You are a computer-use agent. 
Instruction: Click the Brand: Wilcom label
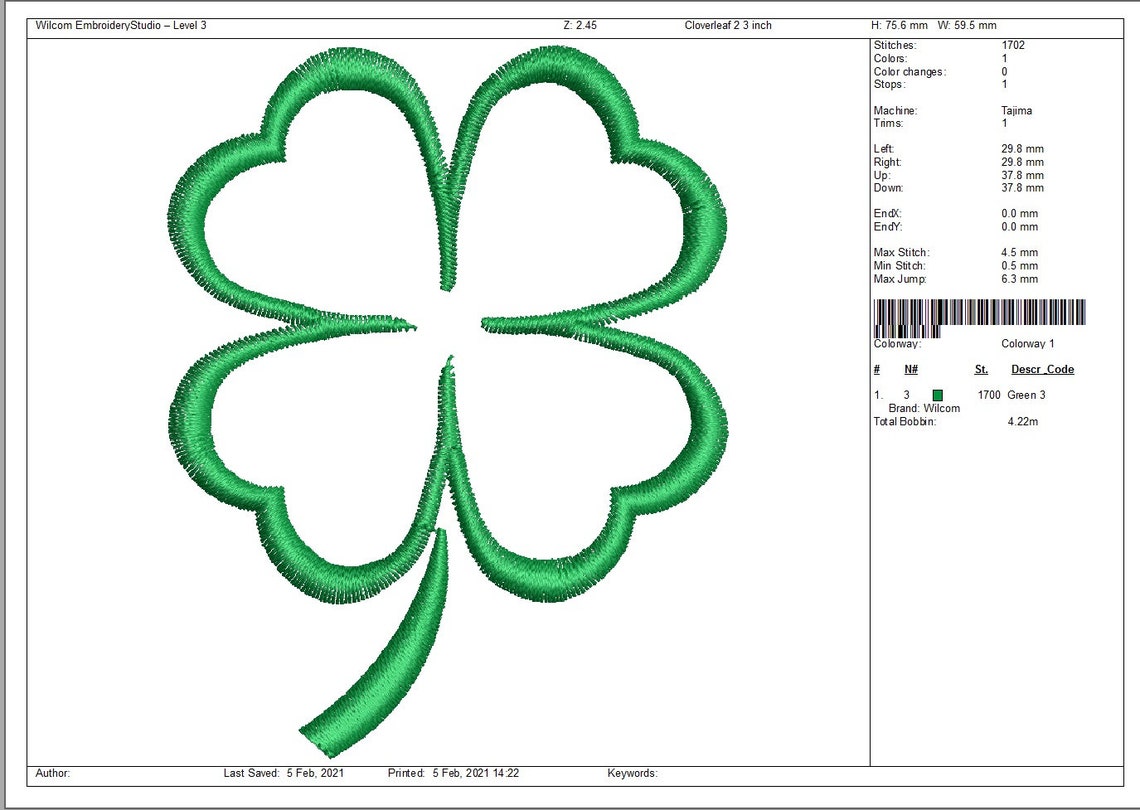pyautogui.click(x=924, y=408)
